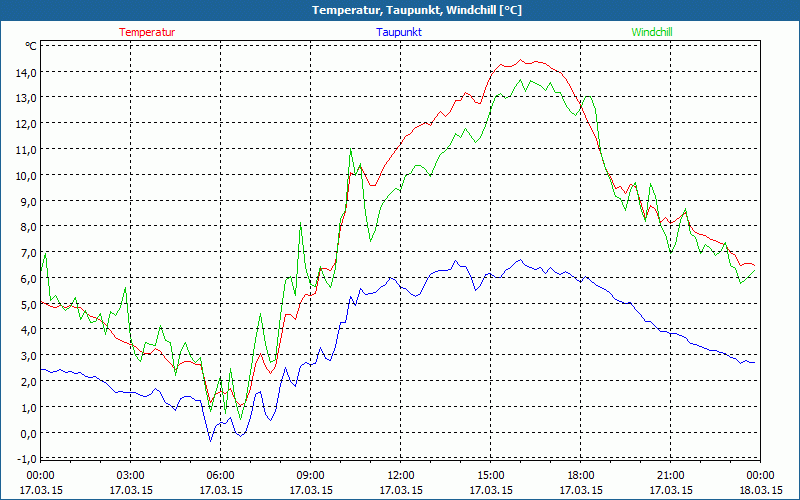The width and height of the screenshot is (800, 500).
Task: Click the 8,0 y-axis label
Action: click(28, 227)
